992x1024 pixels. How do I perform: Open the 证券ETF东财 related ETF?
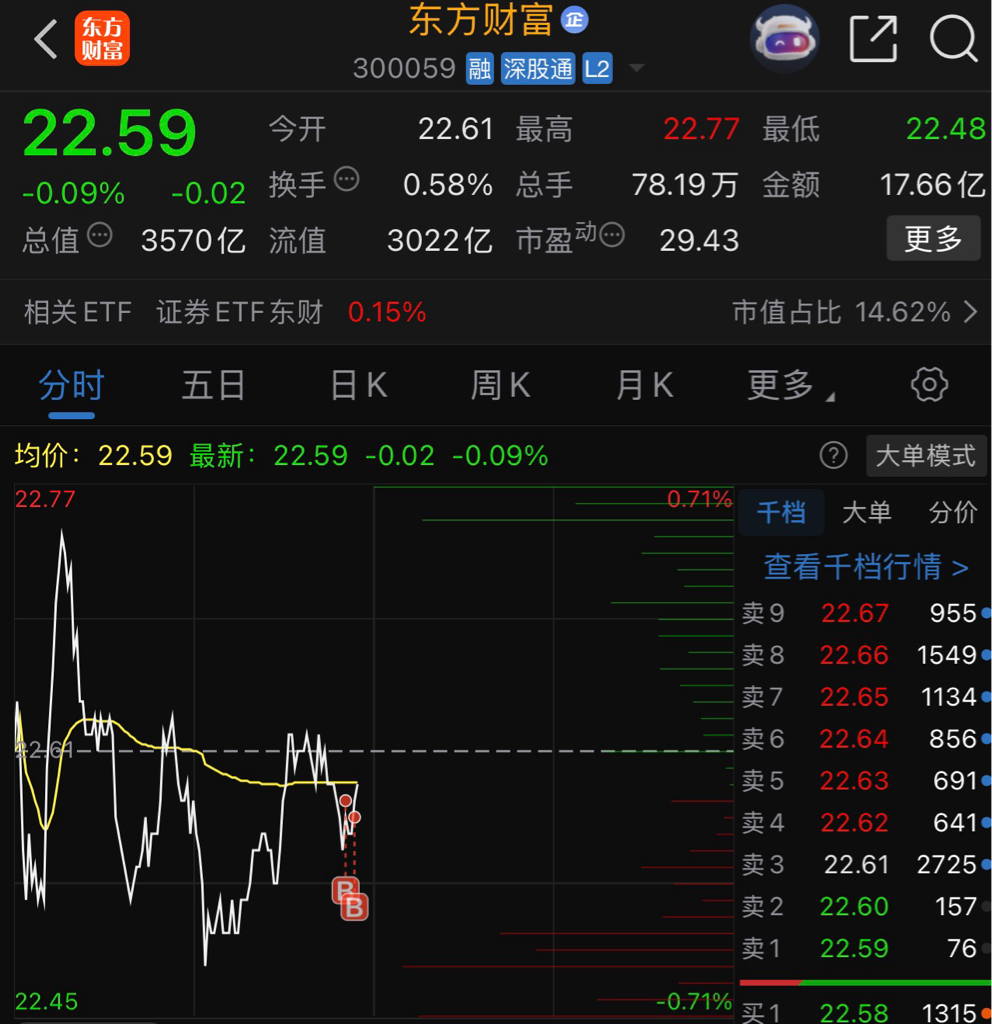click(x=239, y=312)
